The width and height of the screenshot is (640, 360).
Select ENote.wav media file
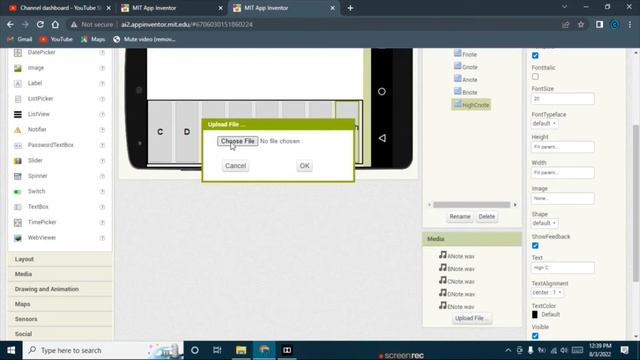[x=457, y=306]
